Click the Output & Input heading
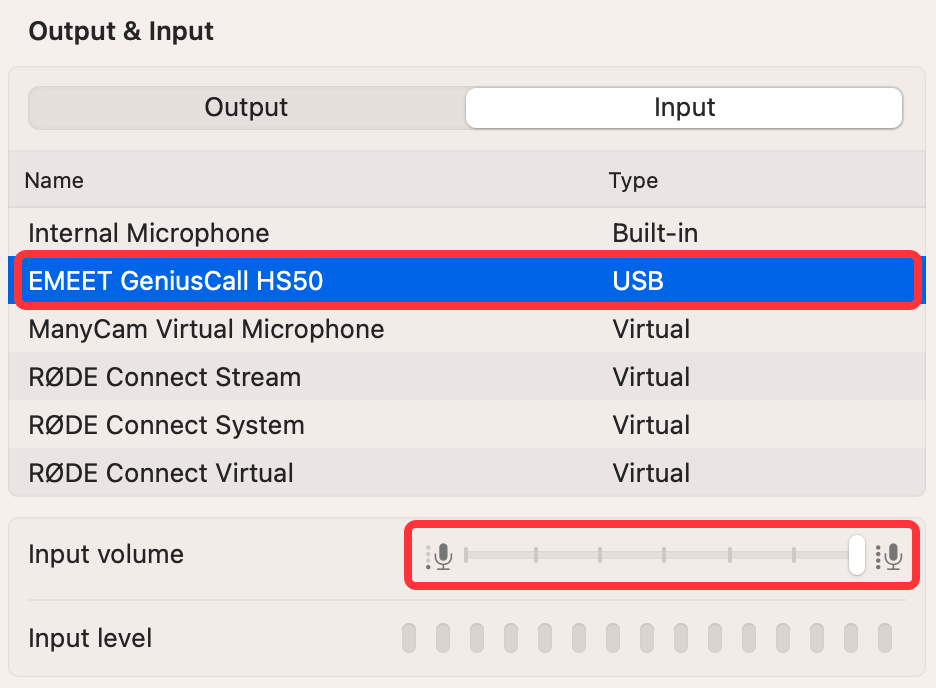936x688 pixels. tap(121, 31)
